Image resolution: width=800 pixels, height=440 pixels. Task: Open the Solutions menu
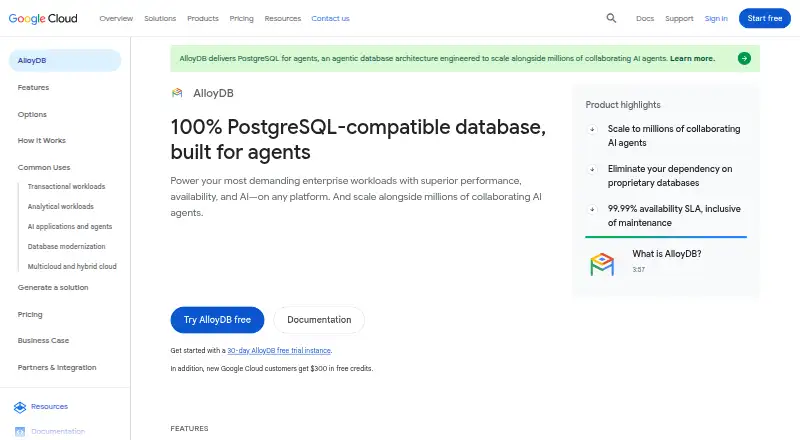point(160,18)
